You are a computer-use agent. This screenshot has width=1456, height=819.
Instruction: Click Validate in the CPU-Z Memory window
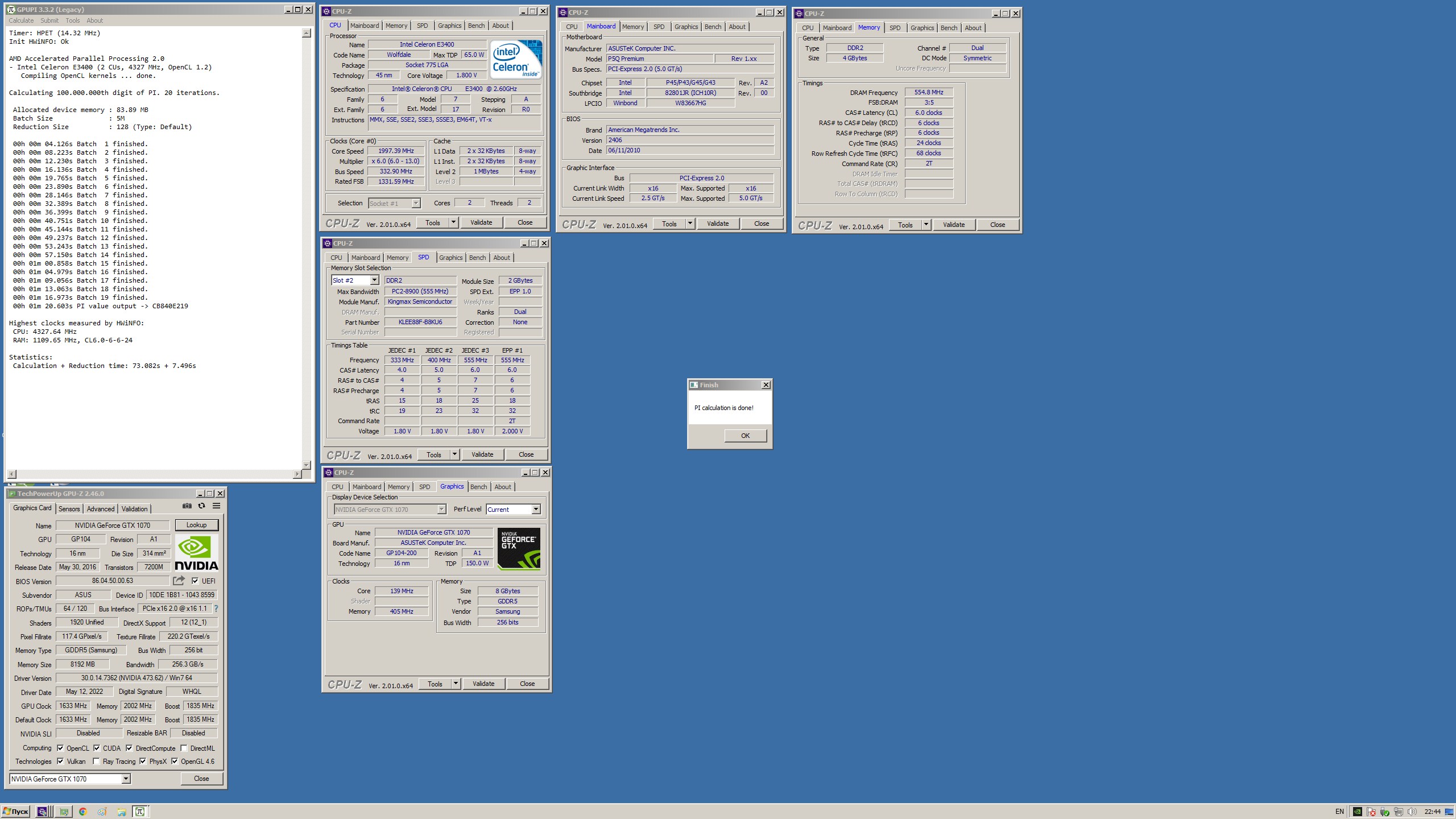point(954,225)
